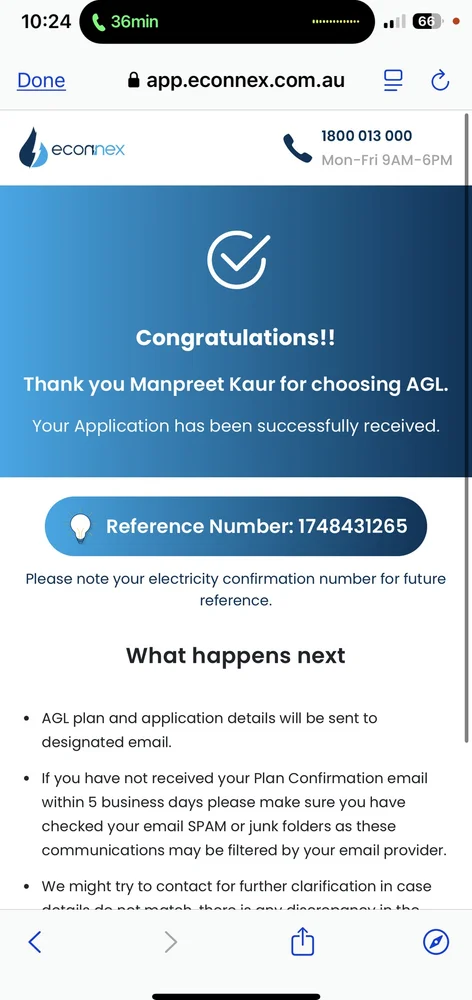
Task: Tap the Done link in browser header
Action: pos(41,80)
